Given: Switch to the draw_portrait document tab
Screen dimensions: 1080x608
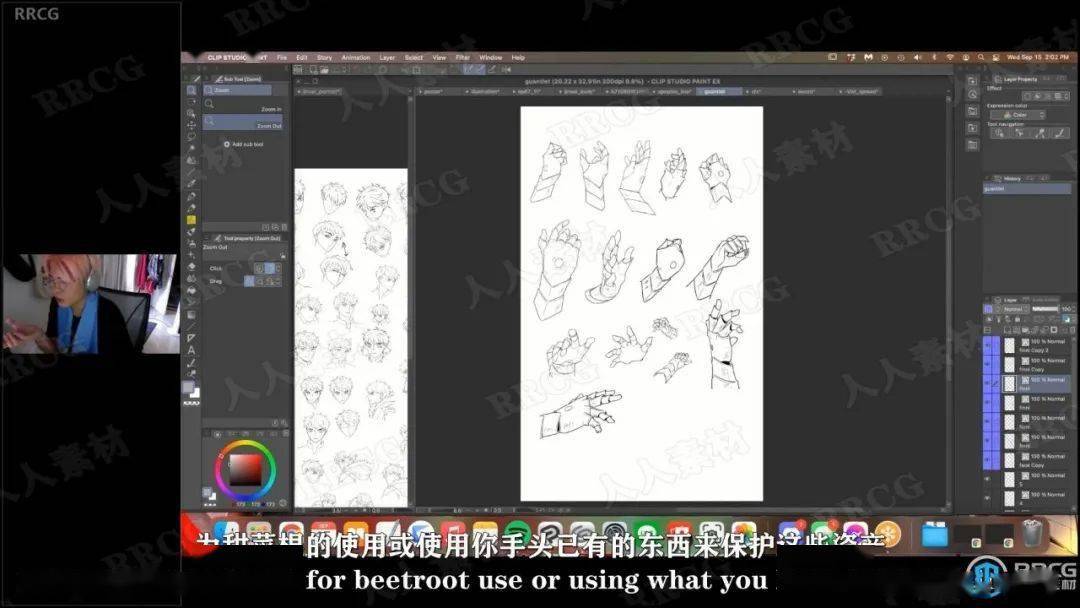Looking at the screenshot, I should [321, 92].
